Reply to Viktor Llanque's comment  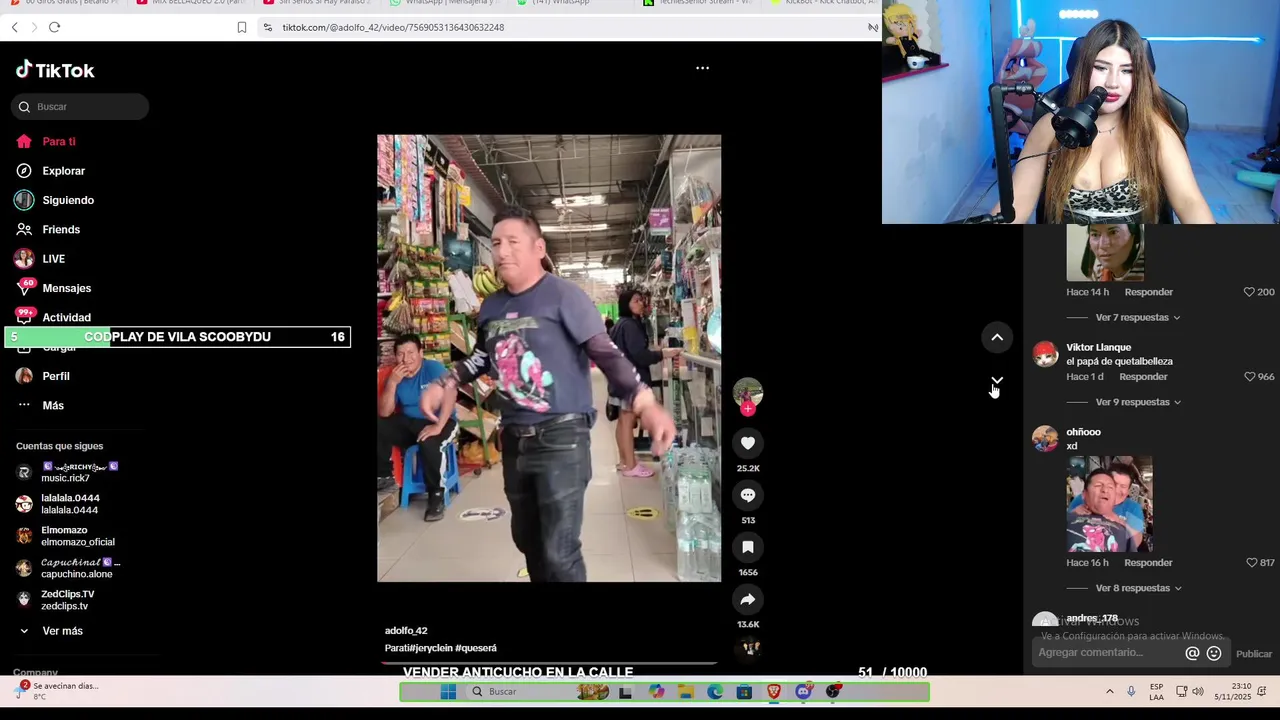pos(1143,377)
